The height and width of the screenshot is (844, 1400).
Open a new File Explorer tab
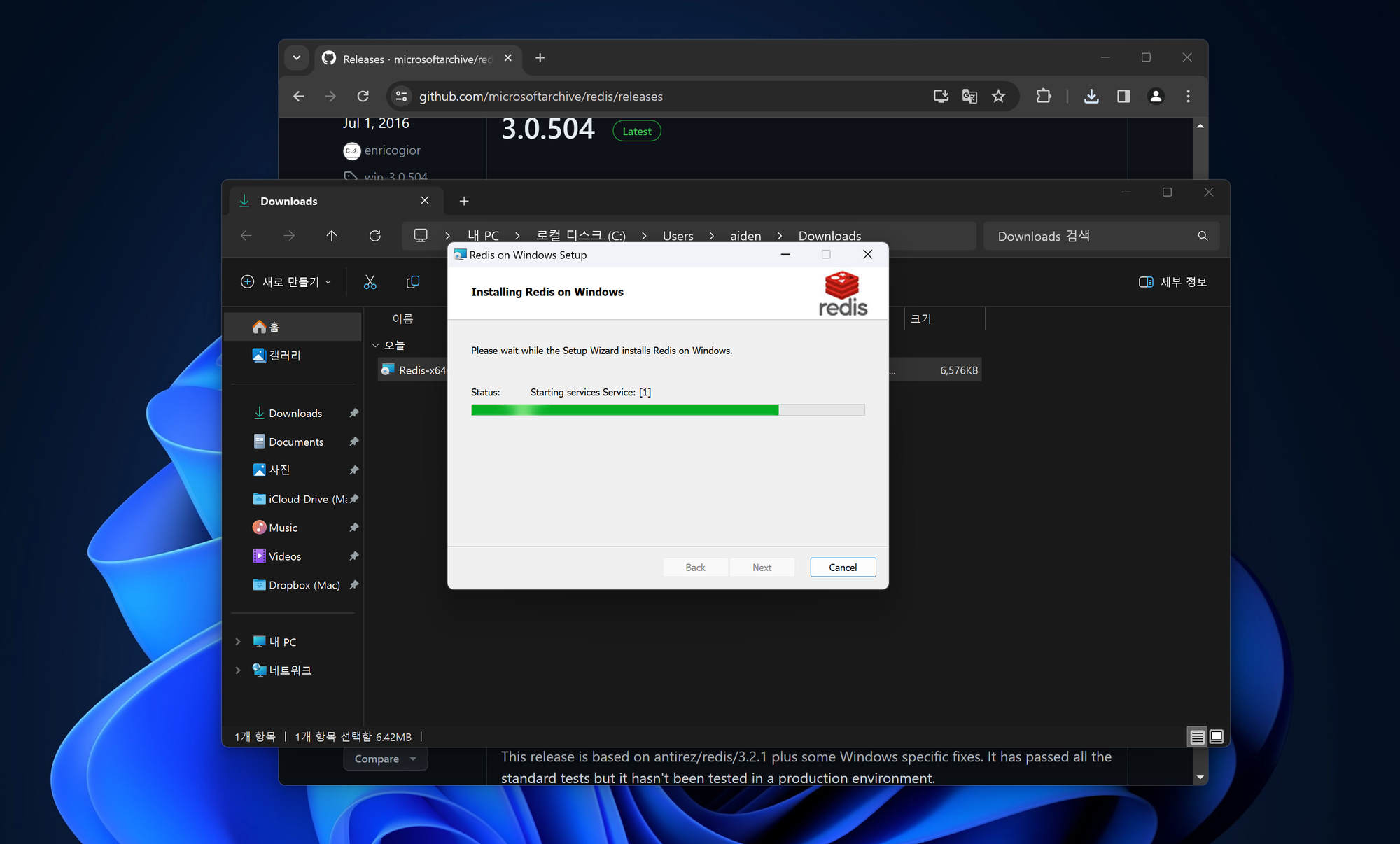tap(464, 202)
